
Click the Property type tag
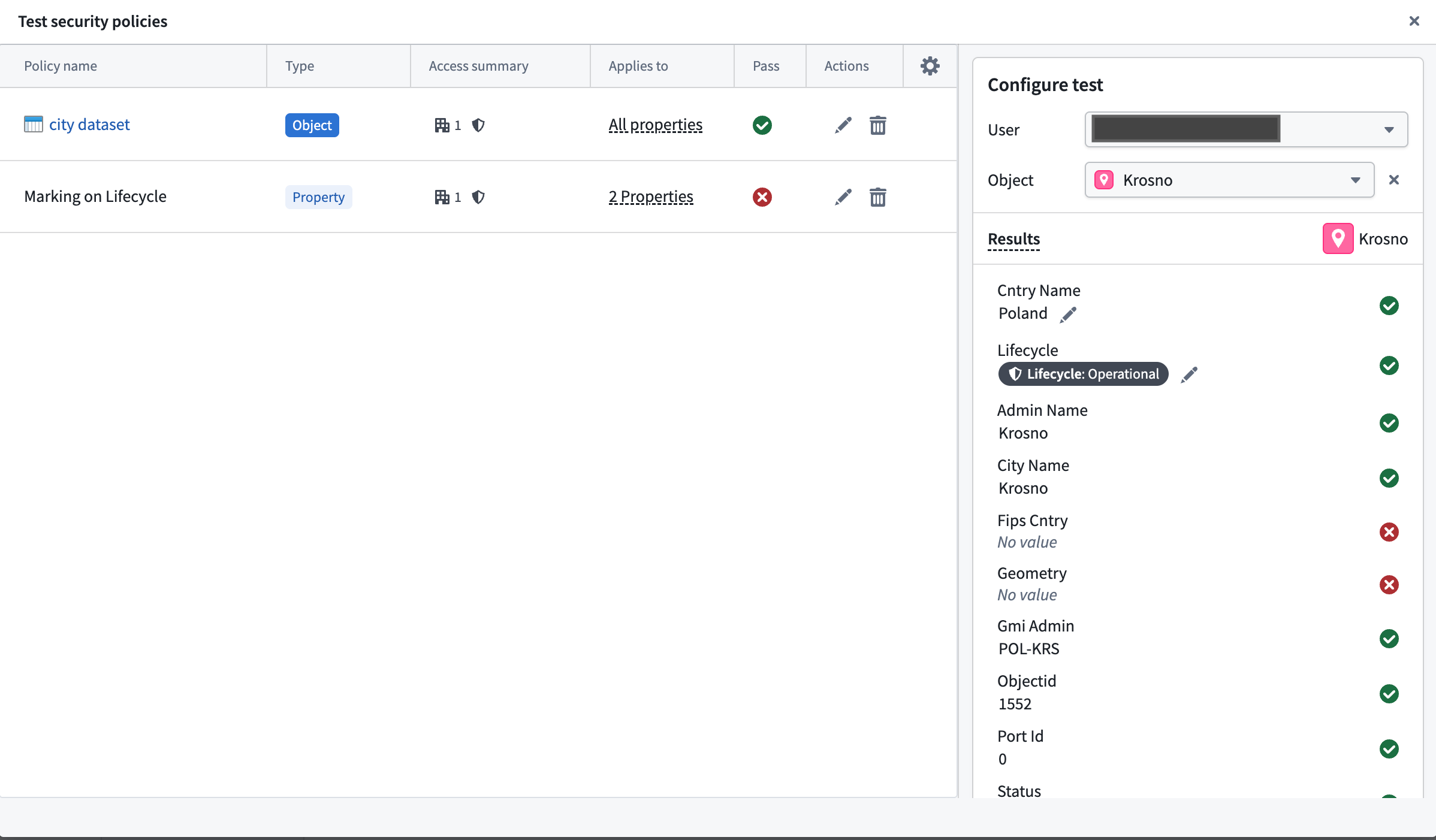[x=318, y=197]
